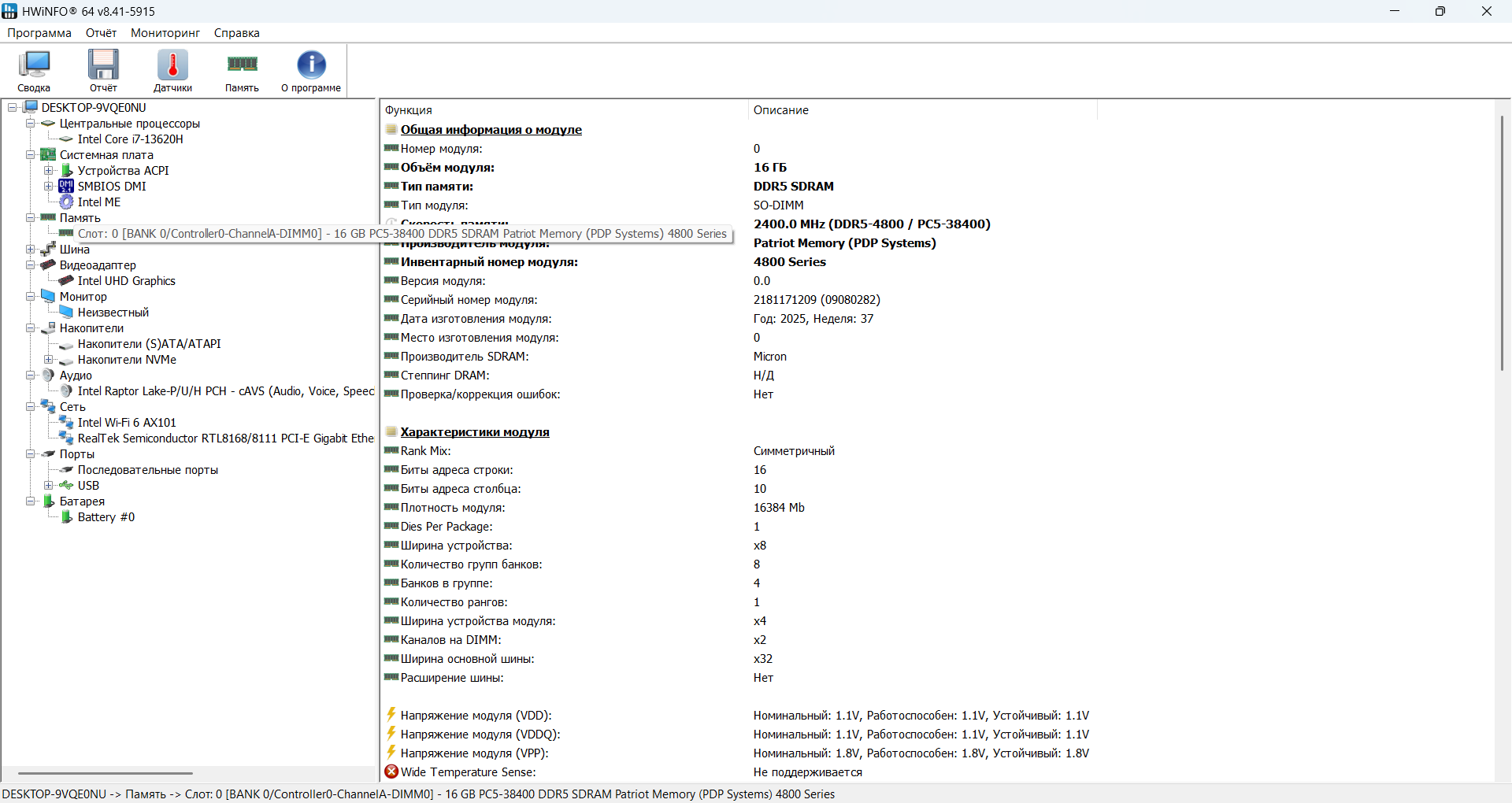Open the Отчёт menu in menu bar
The width and height of the screenshot is (1512, 803).
coord(101,33)
